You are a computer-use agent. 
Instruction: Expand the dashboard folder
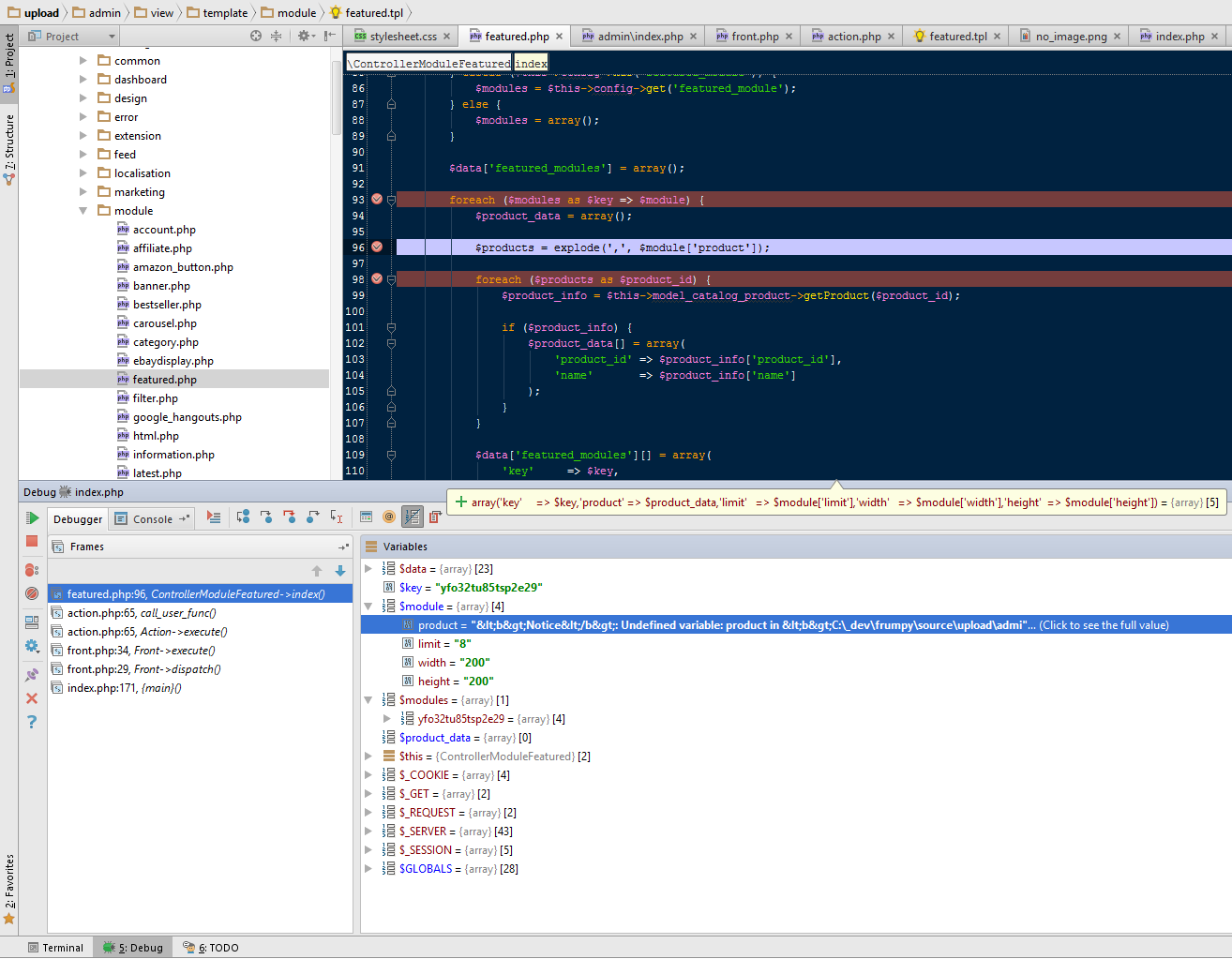point(83,80)
